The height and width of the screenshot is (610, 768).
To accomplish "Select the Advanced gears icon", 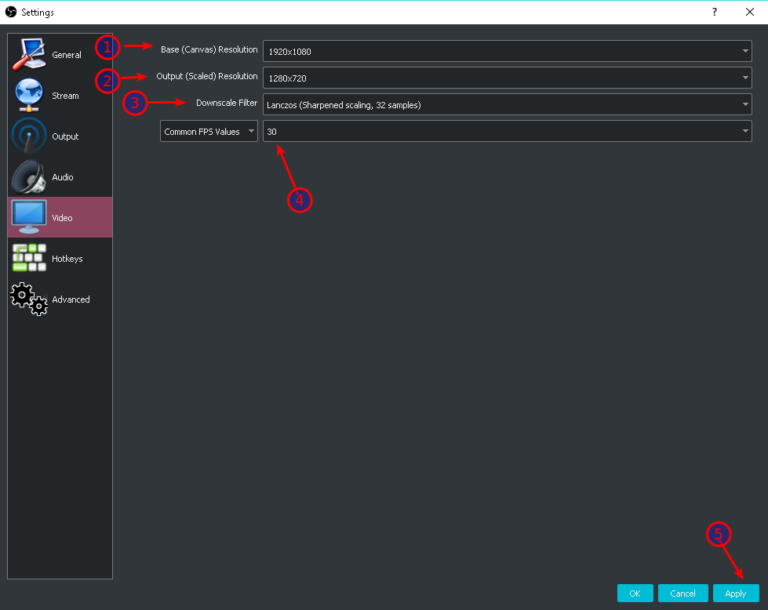I will pyautogui.click(x=29, y=299).
